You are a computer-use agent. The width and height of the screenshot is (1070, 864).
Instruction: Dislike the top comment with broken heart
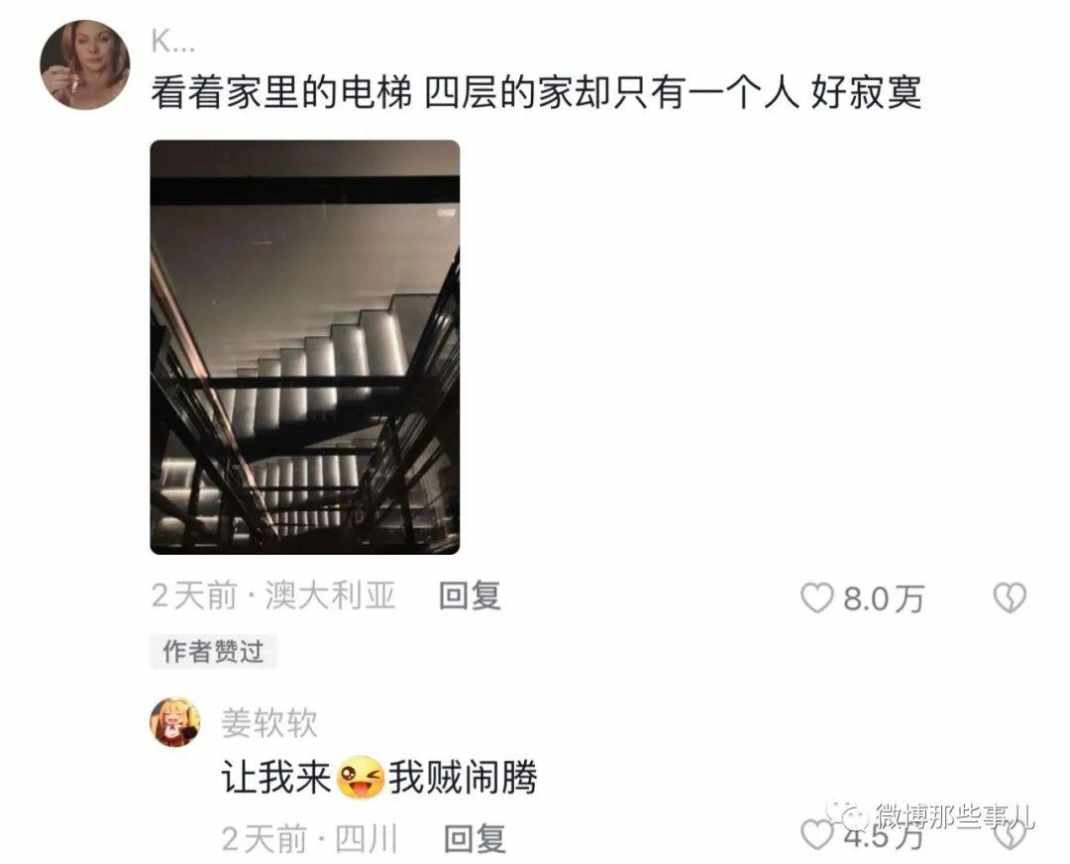[x=1009, y=598]
